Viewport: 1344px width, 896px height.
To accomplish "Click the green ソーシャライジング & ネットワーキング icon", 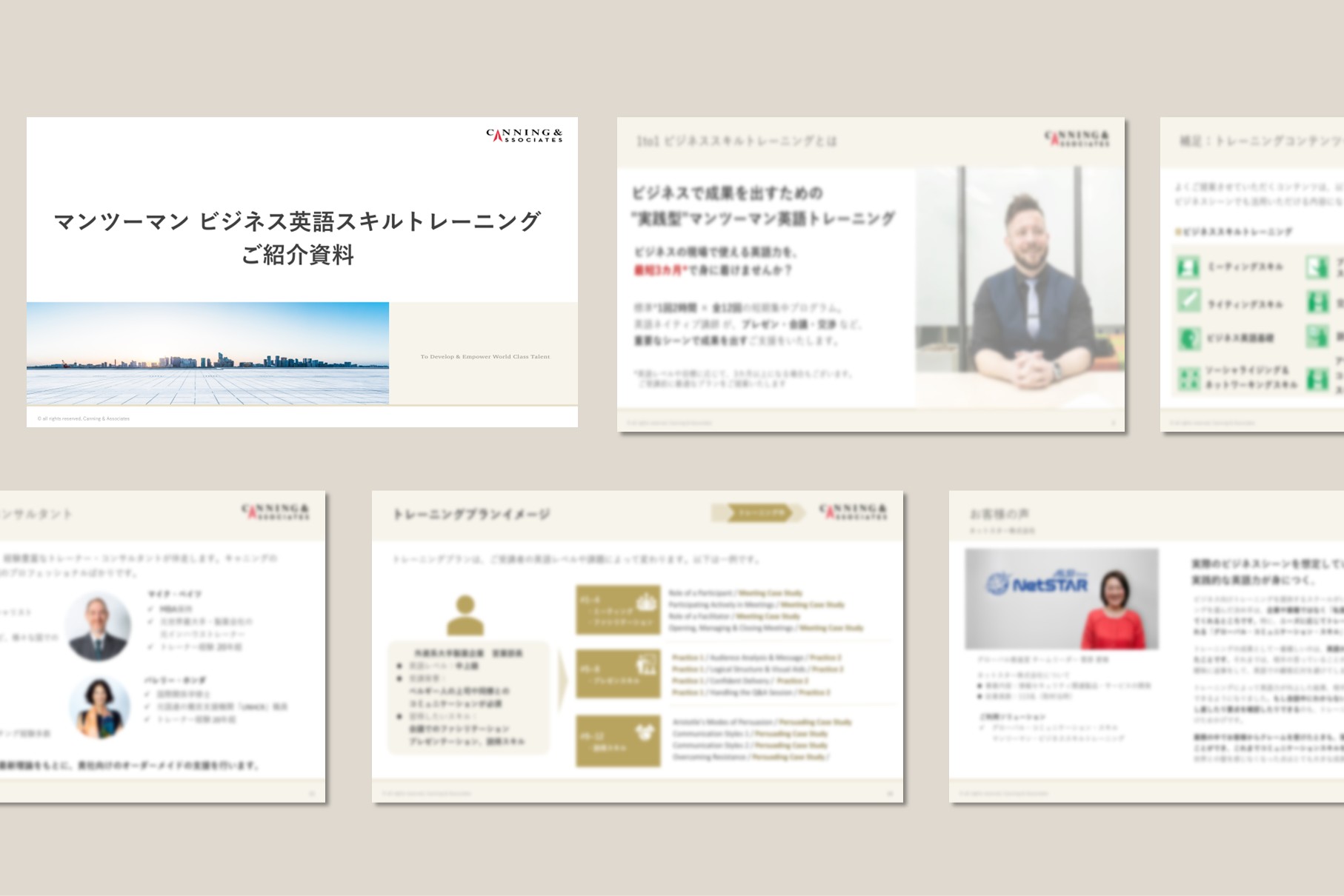I will click(1188, 378).
